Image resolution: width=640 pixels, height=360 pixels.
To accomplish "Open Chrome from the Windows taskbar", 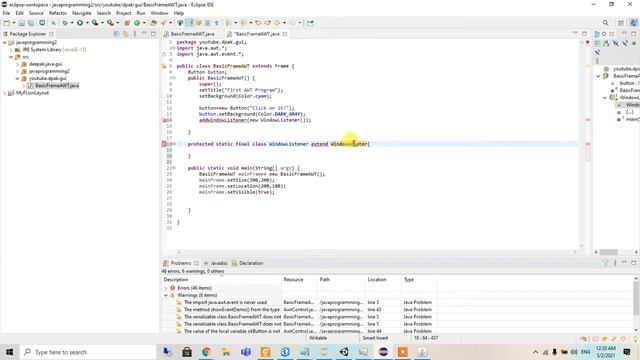I will coord(206,352).
